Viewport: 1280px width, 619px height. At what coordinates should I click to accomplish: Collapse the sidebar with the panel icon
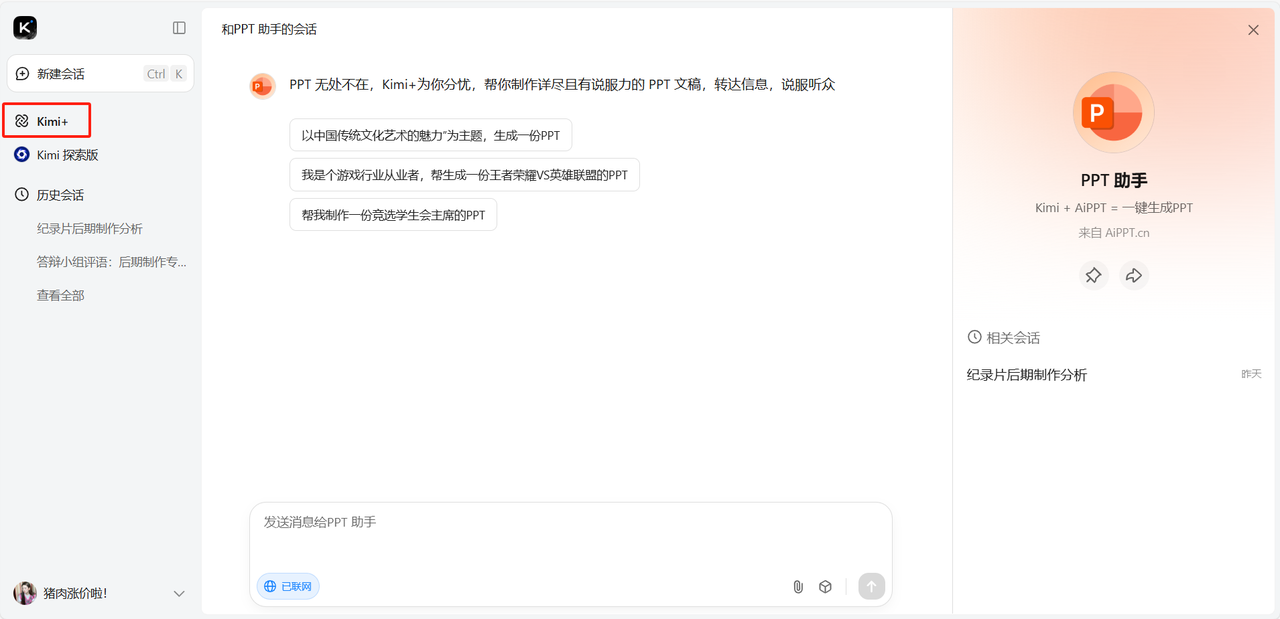(x=179, y=28)
